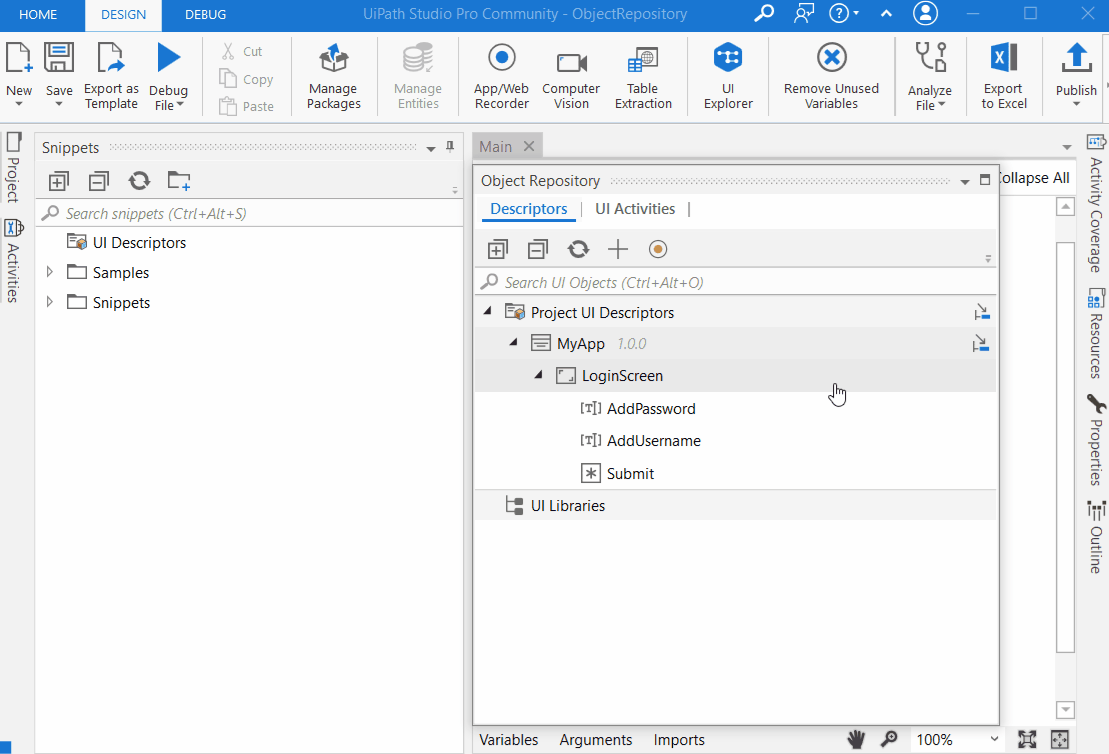
Task: Open the DEBUG ribbon tab
Action: (x=205, y=15)
